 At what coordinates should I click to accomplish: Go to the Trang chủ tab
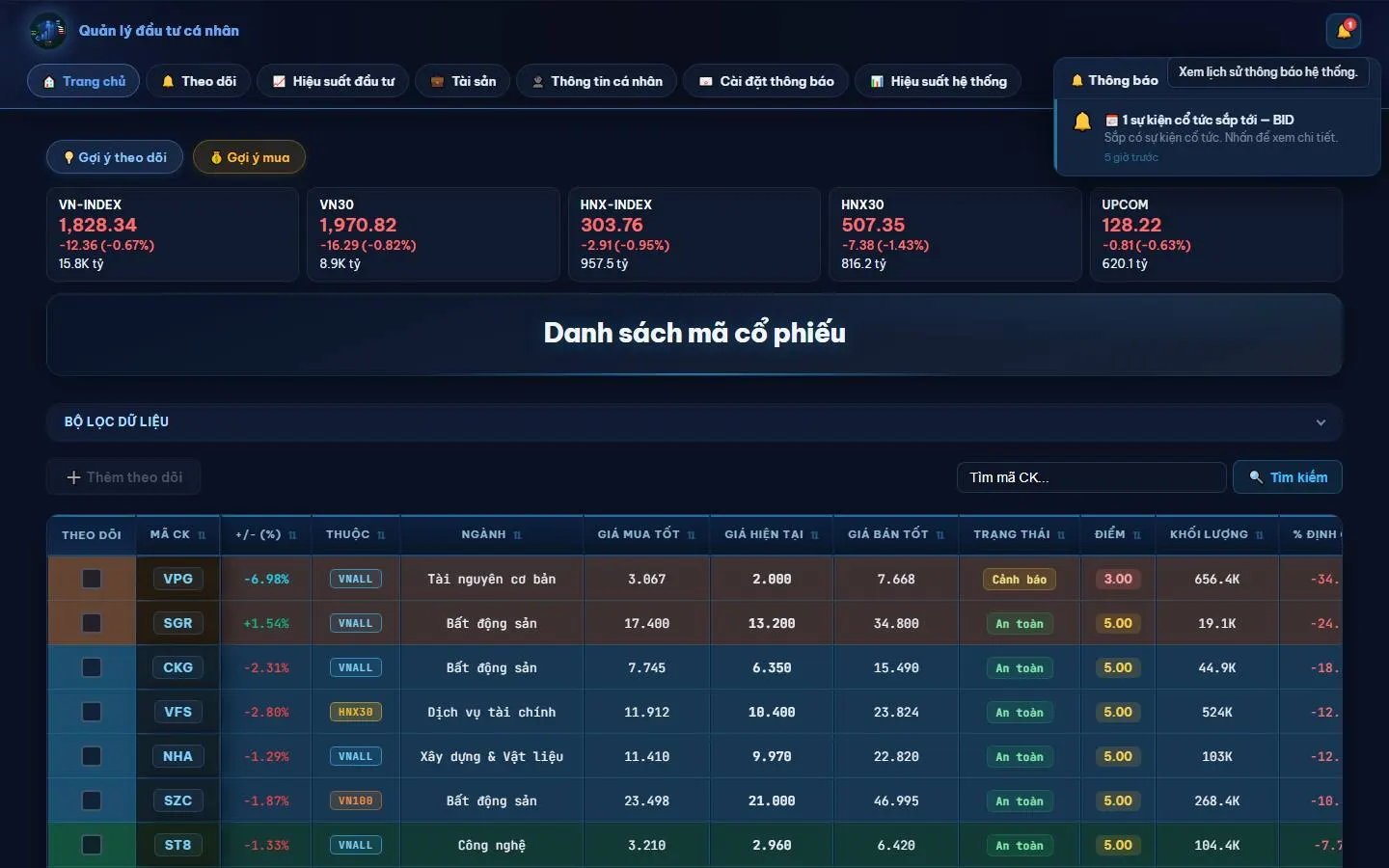(x=84, y=81)
